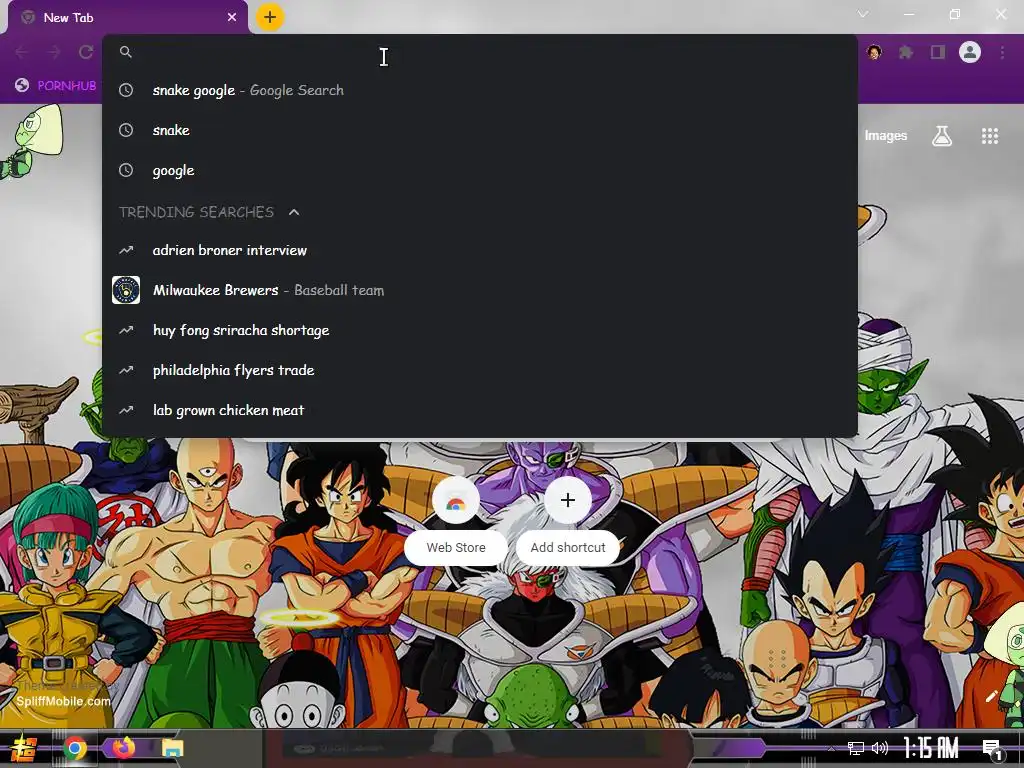The image size is (1024, 768).
Task: Click the back navigation arrow
Action: click(22, 52)
